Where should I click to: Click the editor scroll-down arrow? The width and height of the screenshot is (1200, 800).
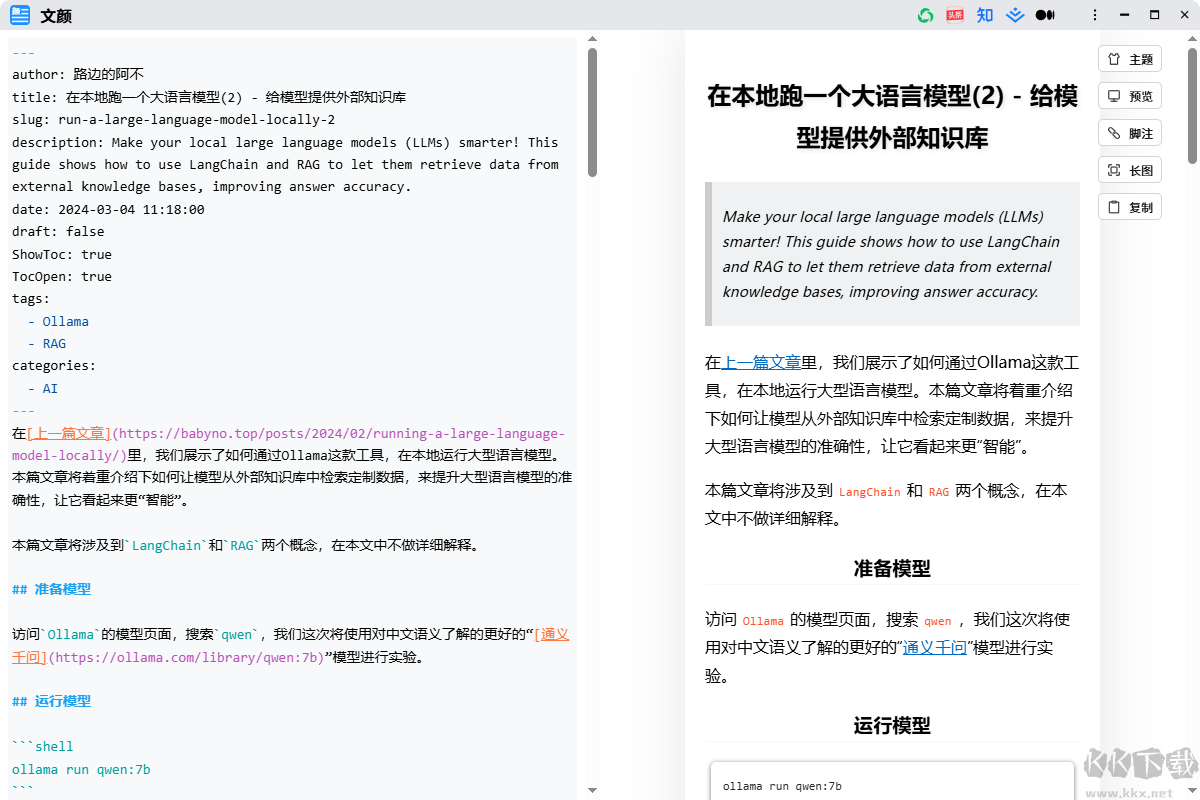(592, 790)
